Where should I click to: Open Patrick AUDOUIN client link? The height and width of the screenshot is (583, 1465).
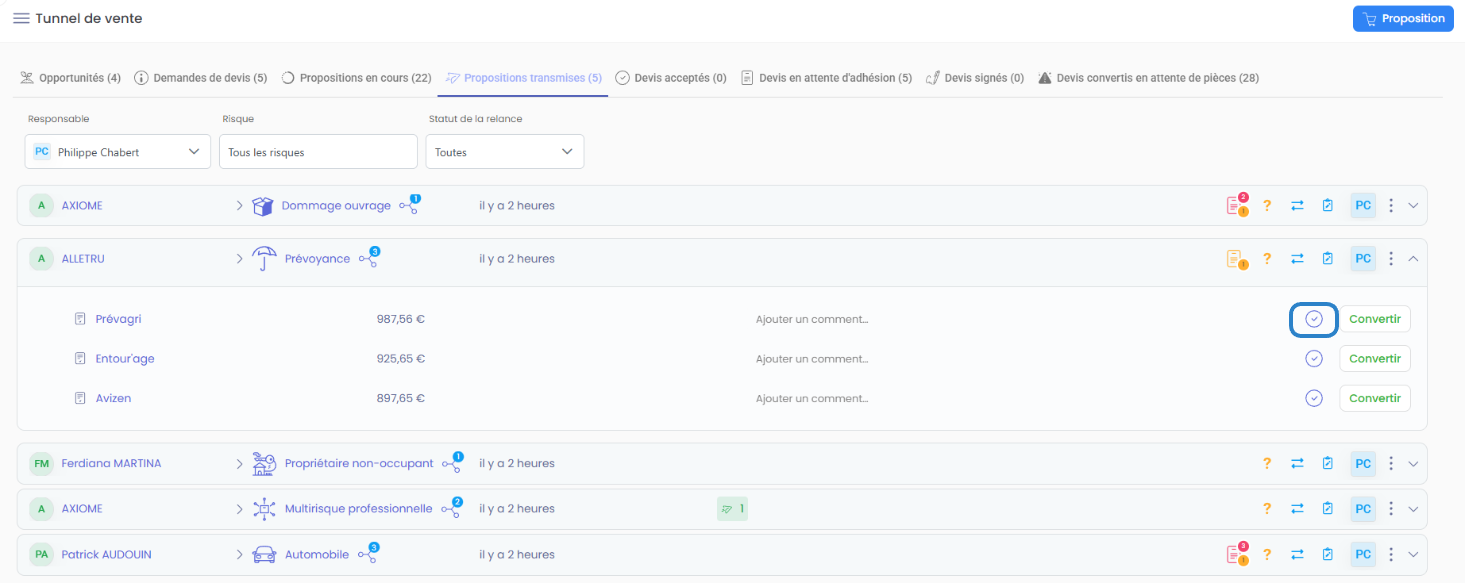106,555
